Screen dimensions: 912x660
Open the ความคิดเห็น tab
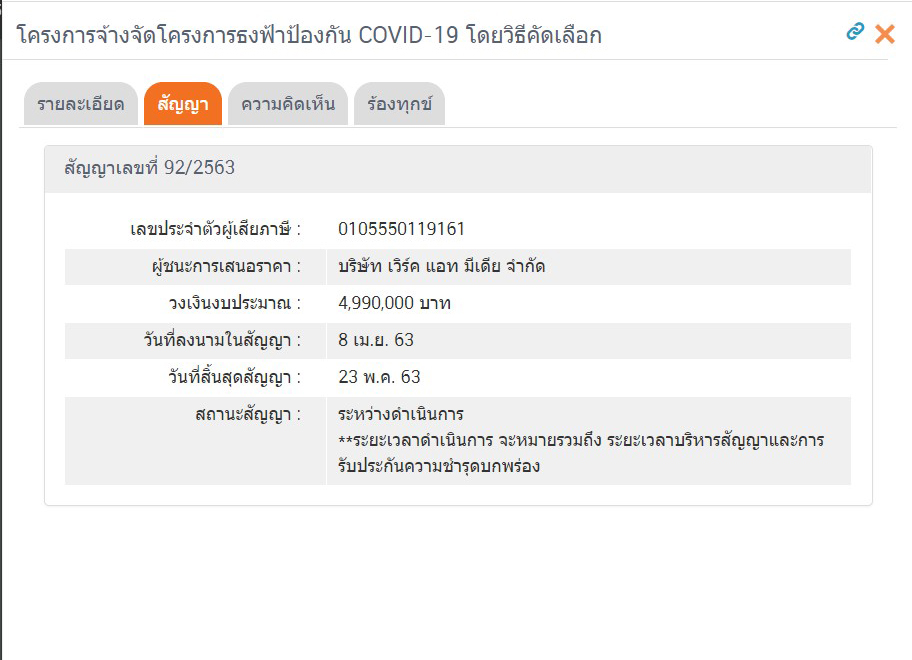287,104
